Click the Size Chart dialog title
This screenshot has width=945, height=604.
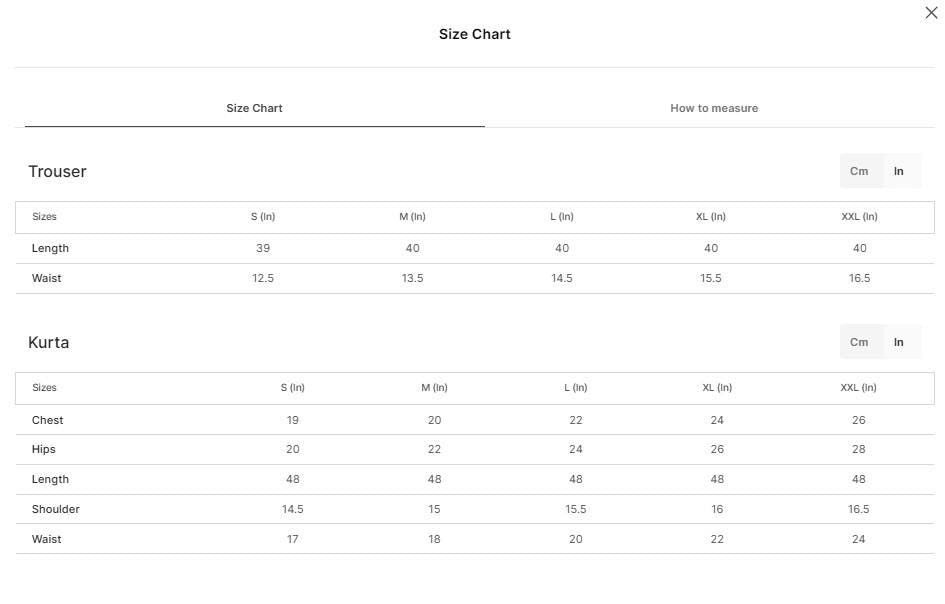click(x=475, y=34)
